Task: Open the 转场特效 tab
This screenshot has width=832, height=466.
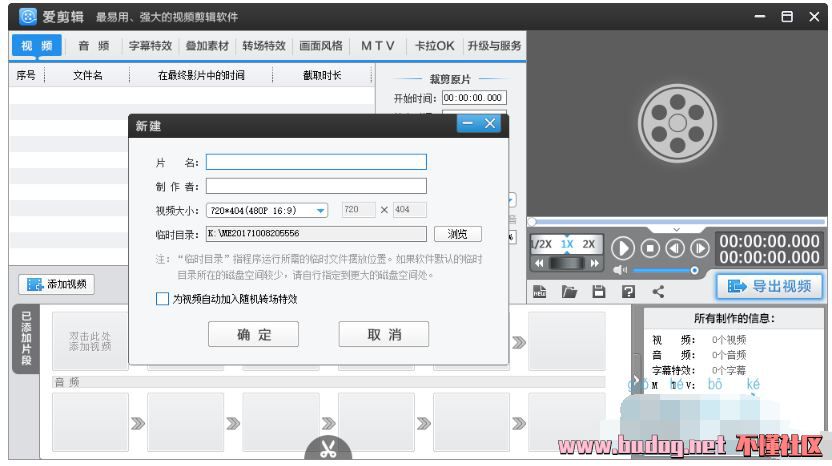Action: (264, 46)
